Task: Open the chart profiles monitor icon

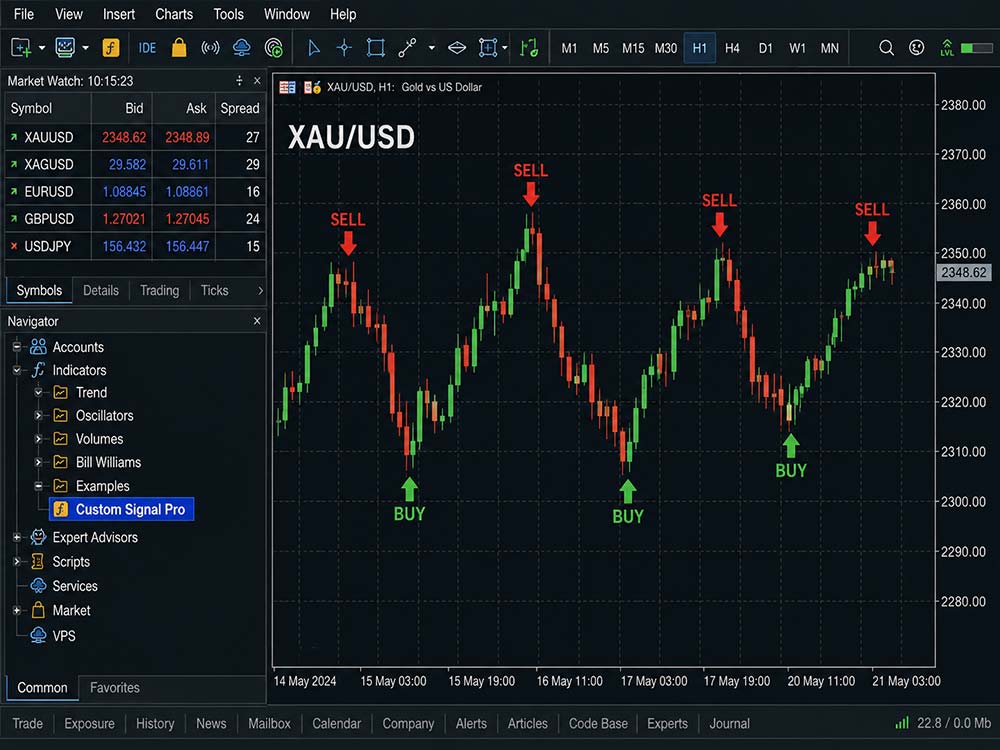Action: click(64, 48)
